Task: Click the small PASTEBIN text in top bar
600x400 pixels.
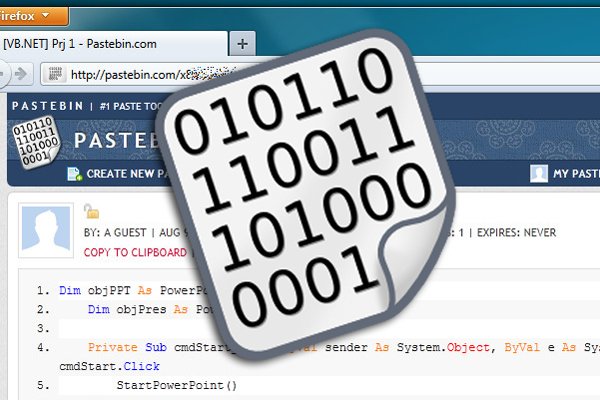Action: [x=45, y=105]
